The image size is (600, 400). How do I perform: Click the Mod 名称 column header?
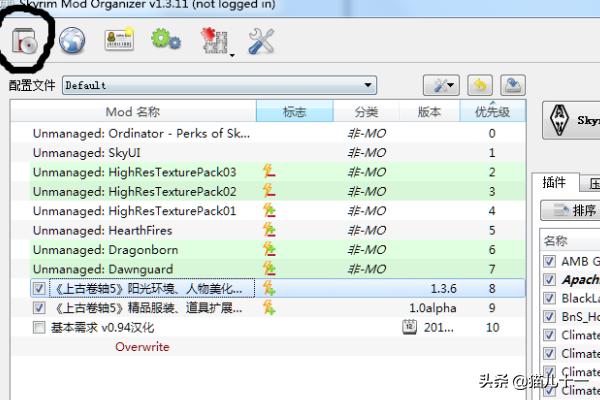132,112
